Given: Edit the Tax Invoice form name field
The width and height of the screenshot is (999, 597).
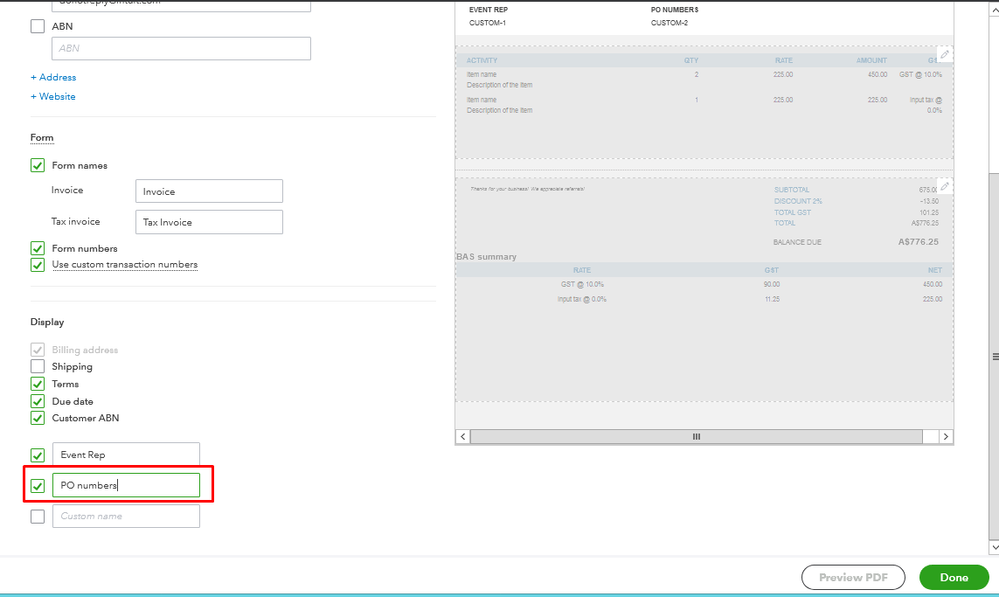Looking at the screenshot, I should 209,222.
